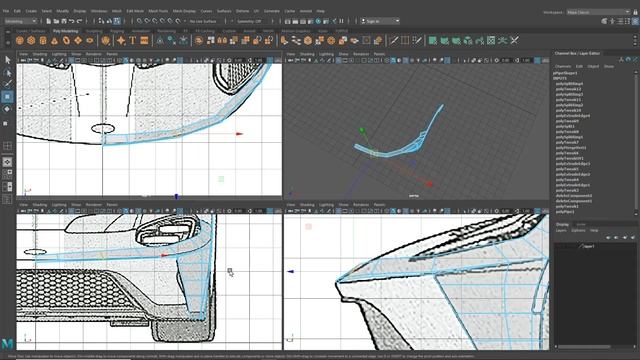
Task: Toggle Make live surface icon
Action: coord(178,21)
